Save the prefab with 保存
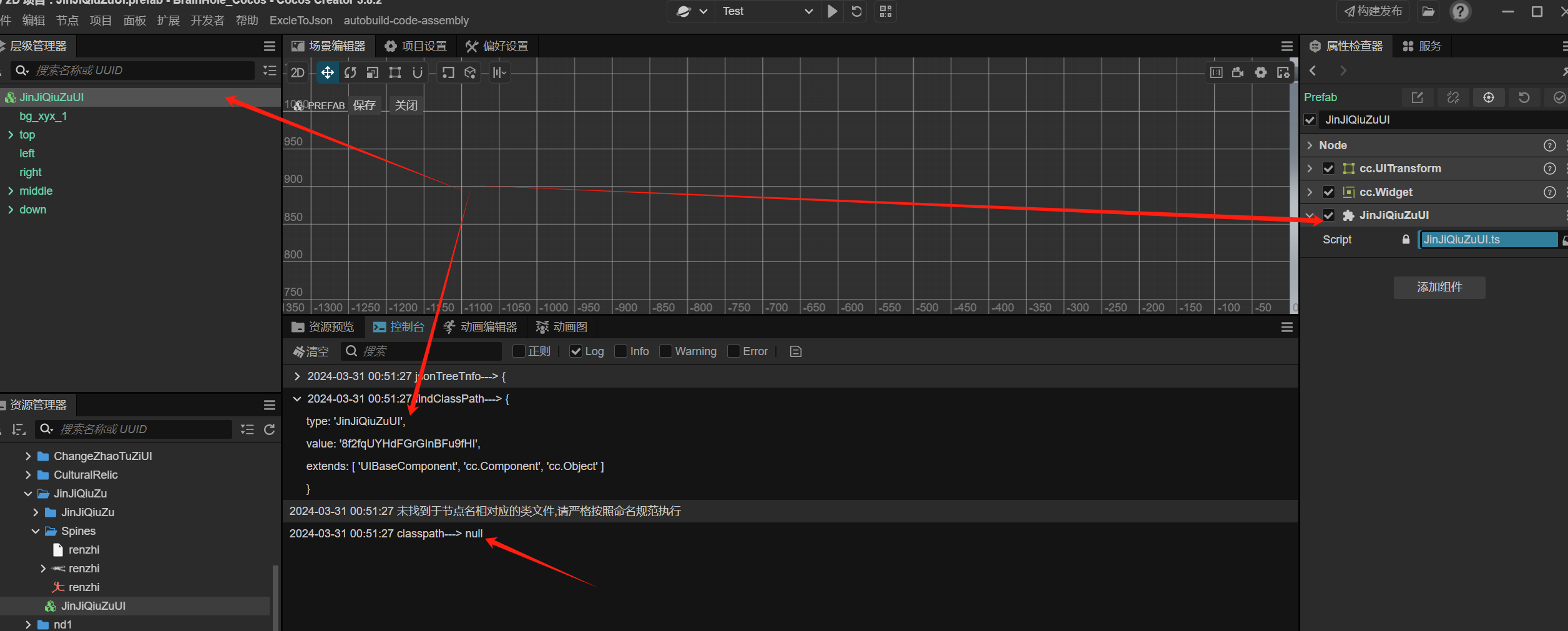The height and width of the screenshot is (631, 1568). pos(365,105)
